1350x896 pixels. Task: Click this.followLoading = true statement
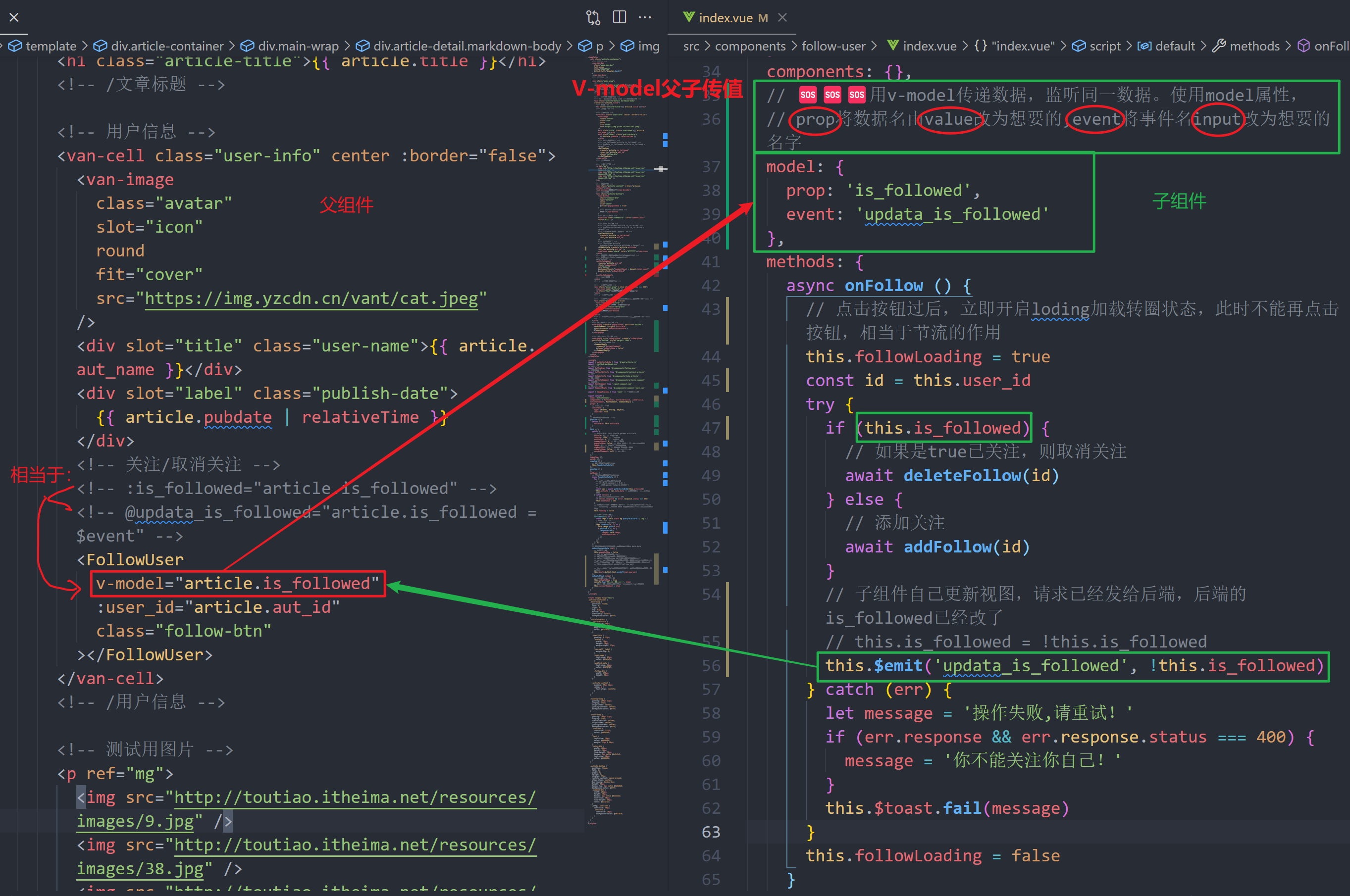(928, 356)
